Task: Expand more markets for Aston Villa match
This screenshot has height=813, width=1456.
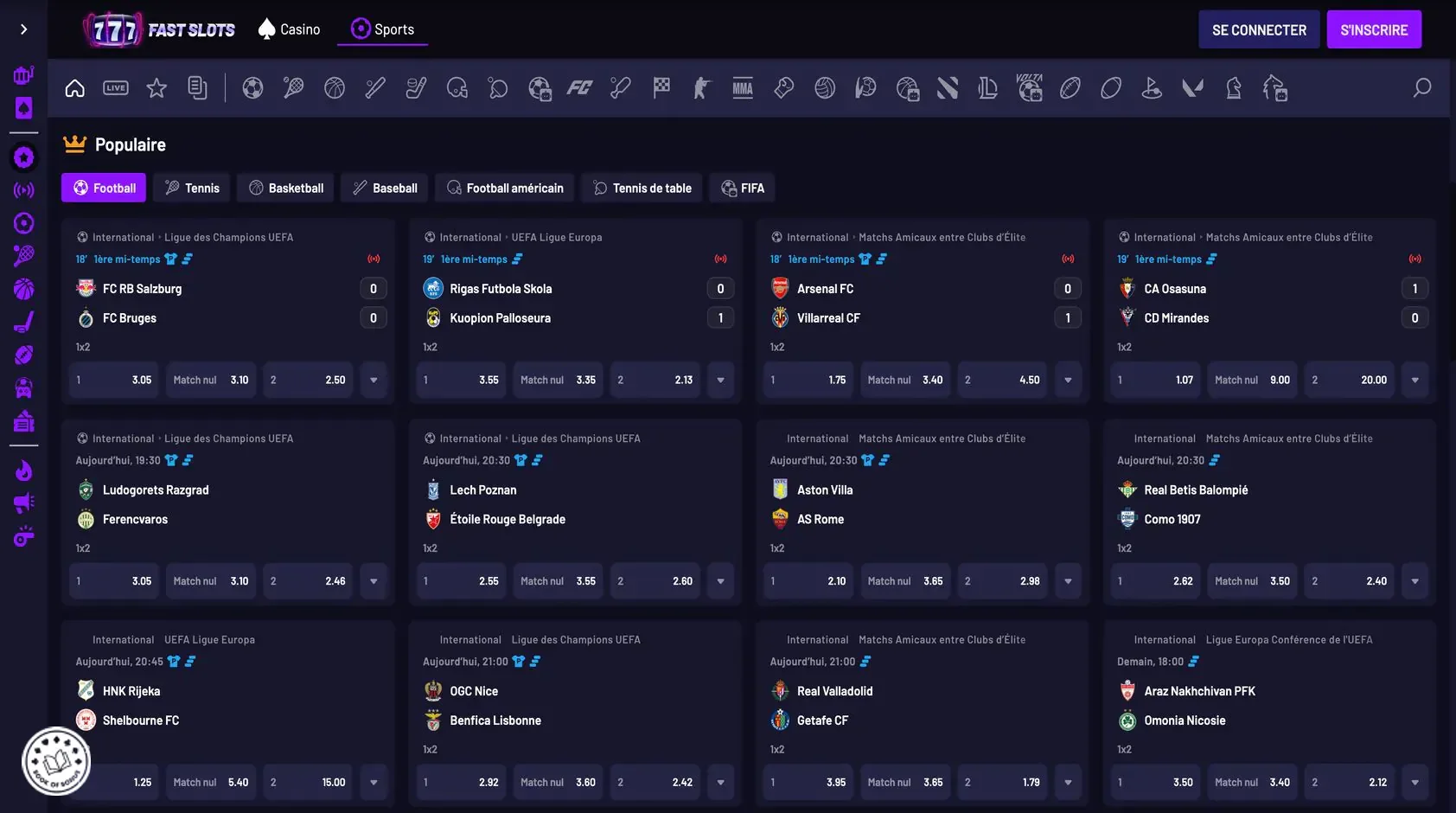Action: coord(1068,581)
